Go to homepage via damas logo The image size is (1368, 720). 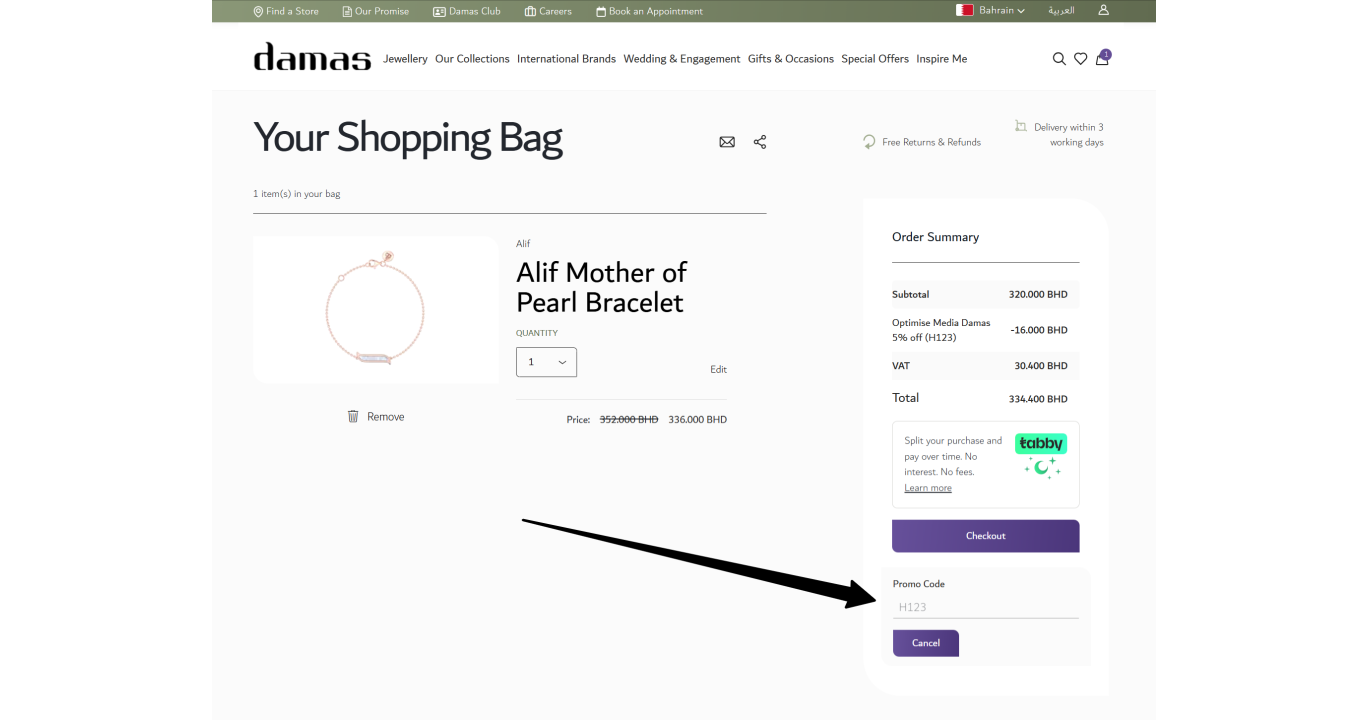(312, 57)
